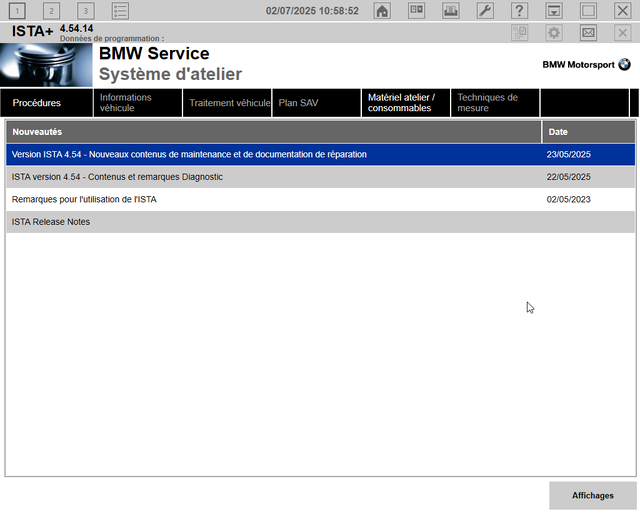Click the timestamp 02/07/2025 10:58:52
Screen dimensions: 640x514
pos(312,11)
